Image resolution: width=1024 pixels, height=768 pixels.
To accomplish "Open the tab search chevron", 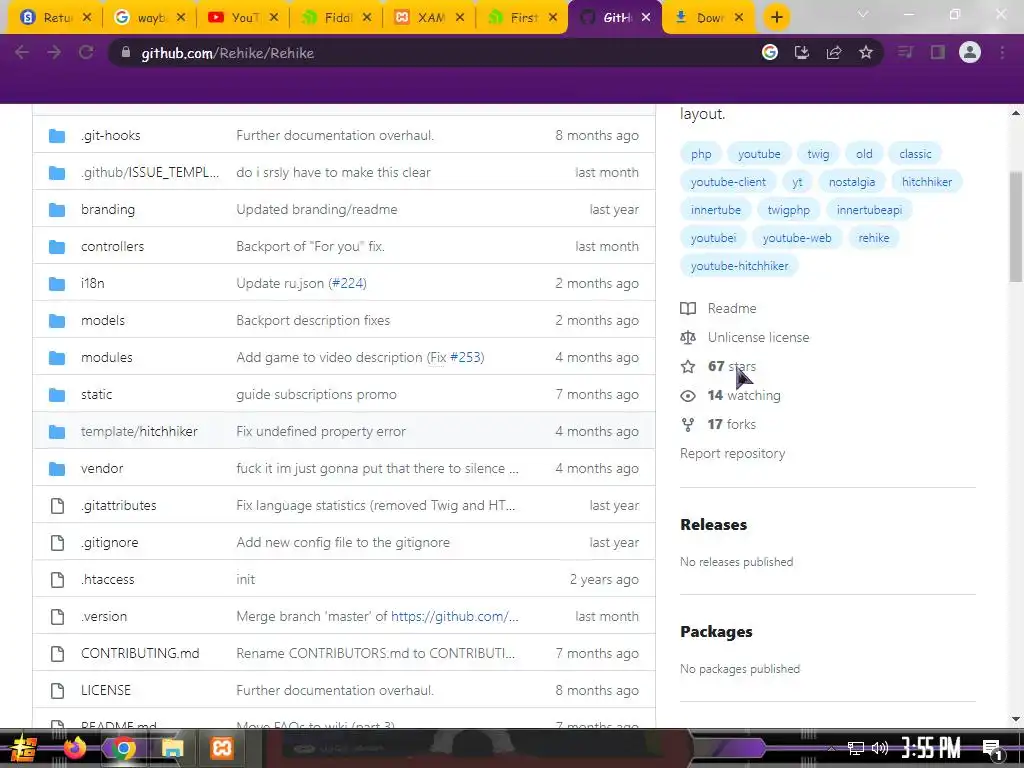I will pyautogui.click(x=863, y=14).
